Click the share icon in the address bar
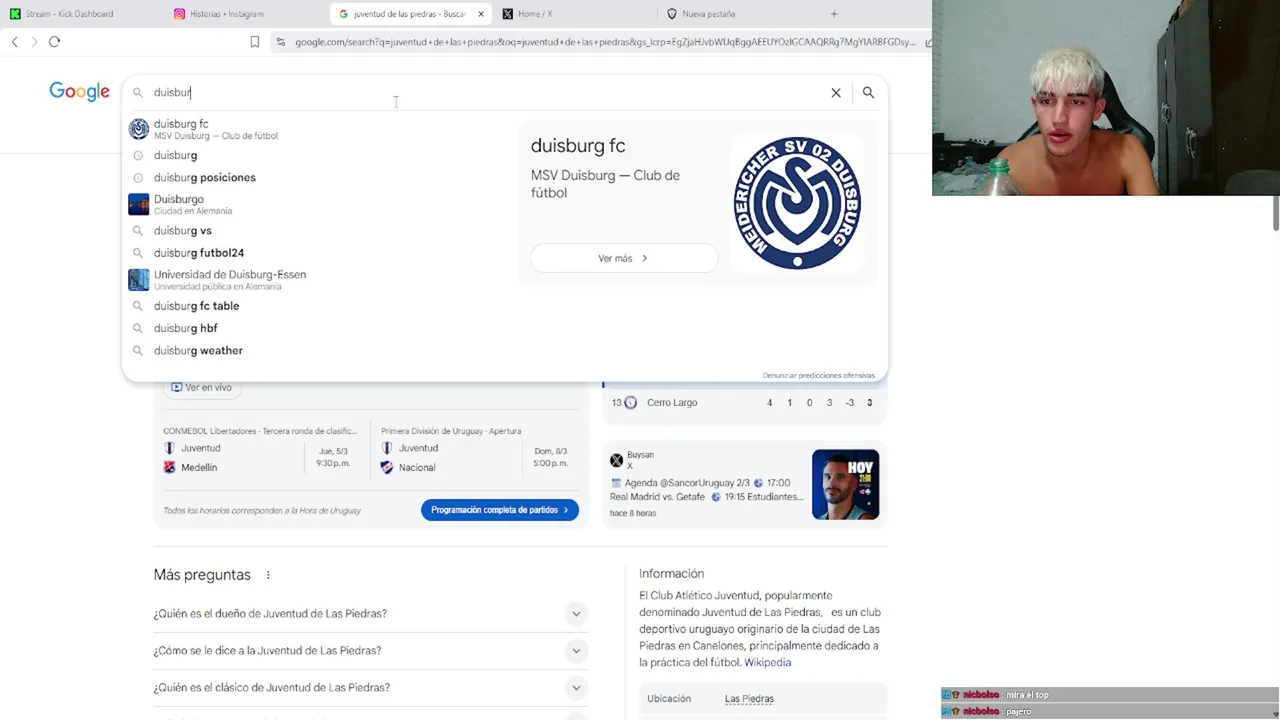Viewport: 1280px width, 720px height. 928,42
